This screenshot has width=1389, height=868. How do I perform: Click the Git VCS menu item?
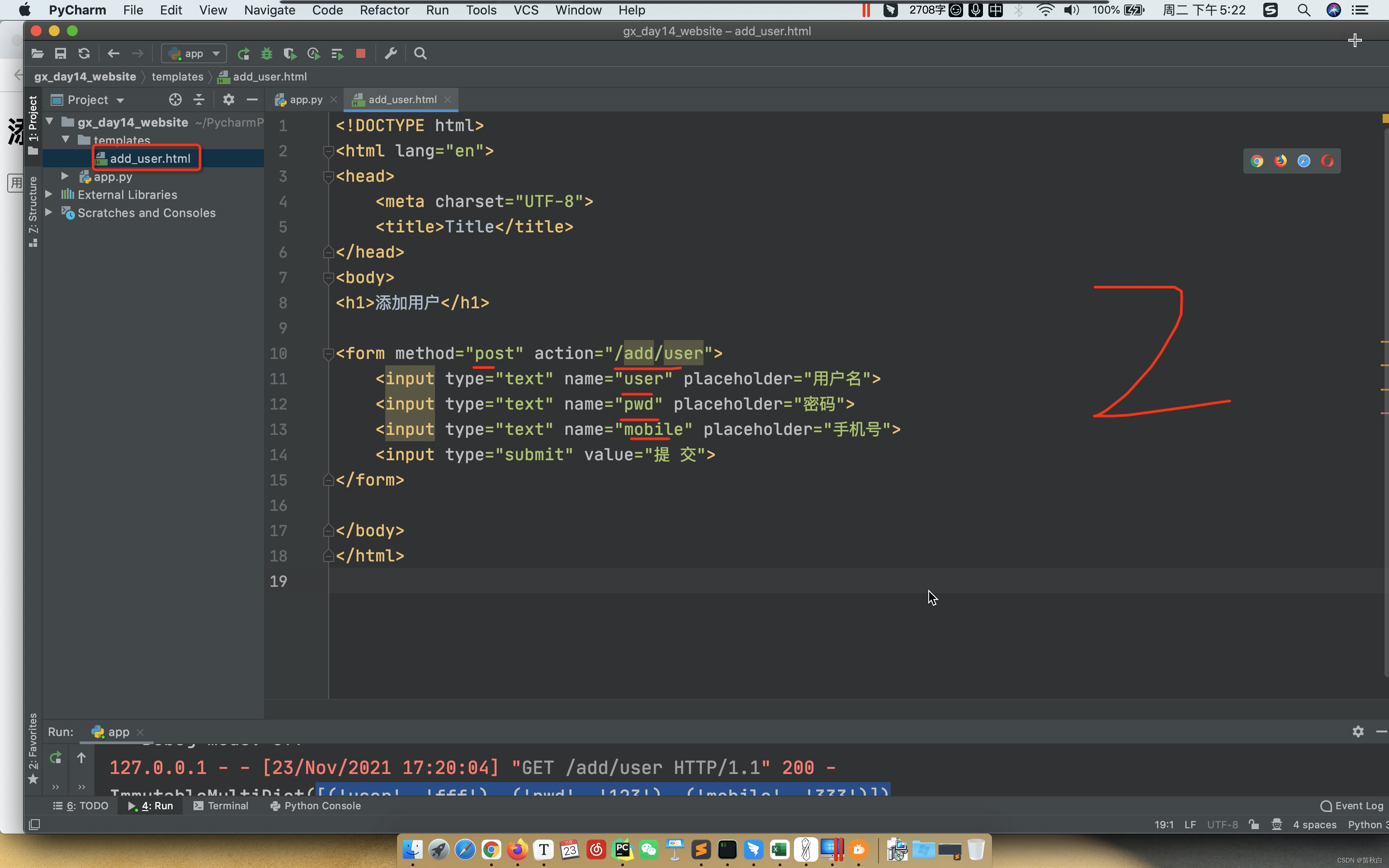click(x=525, y=10)
